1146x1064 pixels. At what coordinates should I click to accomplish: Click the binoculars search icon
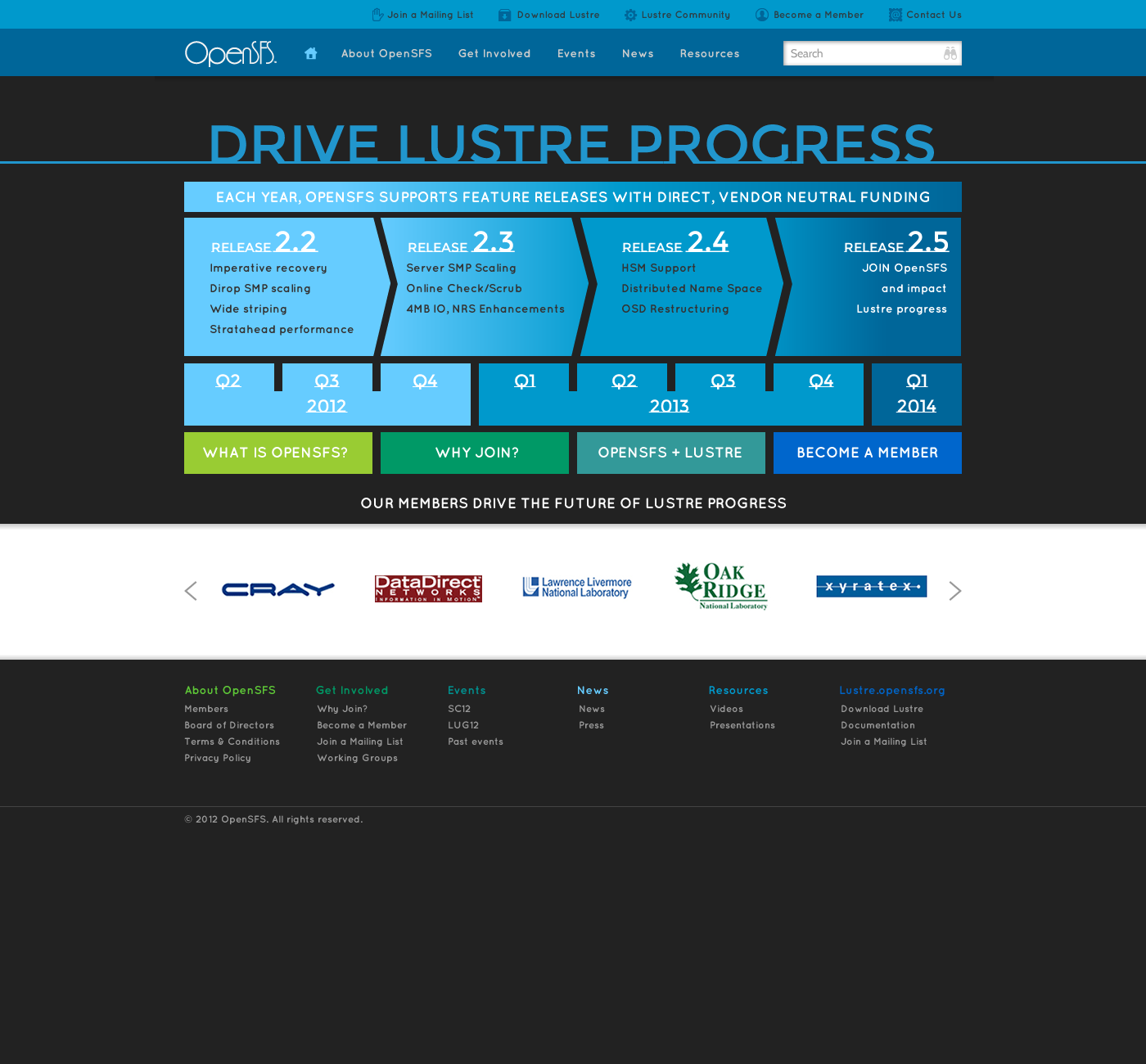[950, 53]
